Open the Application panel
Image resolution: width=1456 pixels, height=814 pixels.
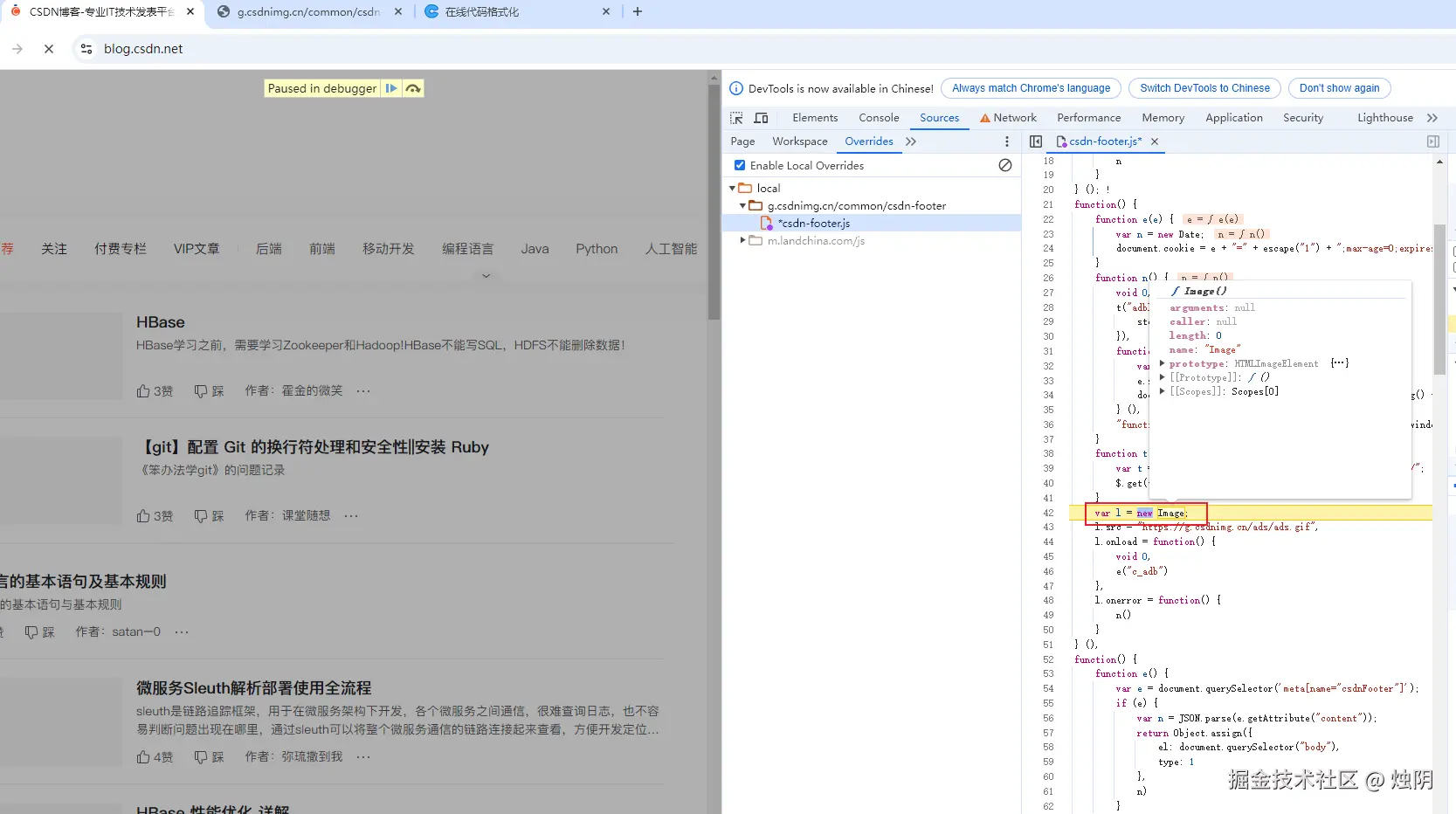pyautogui.click(x=1233, y=118)
